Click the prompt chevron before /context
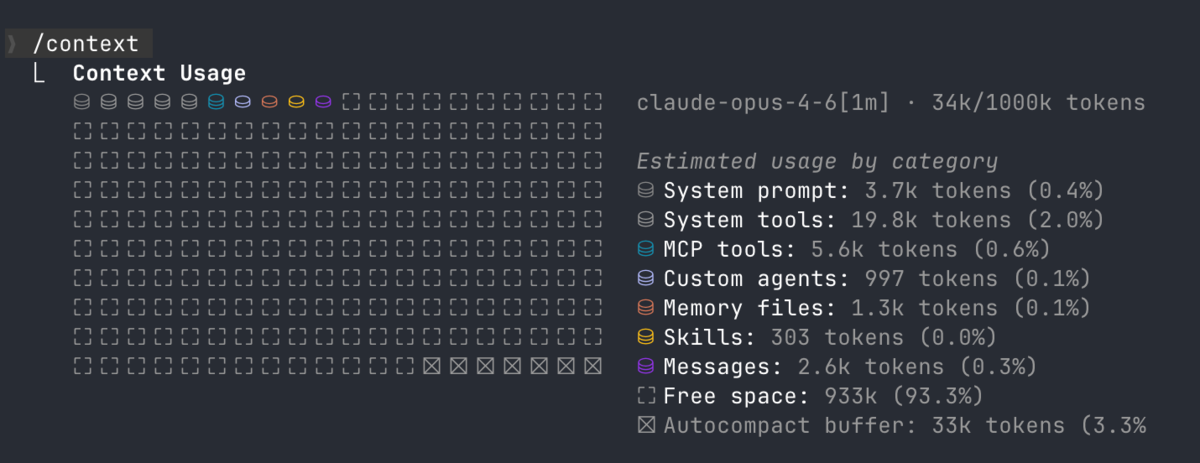The image size is (1200, 463). (12, 43)
